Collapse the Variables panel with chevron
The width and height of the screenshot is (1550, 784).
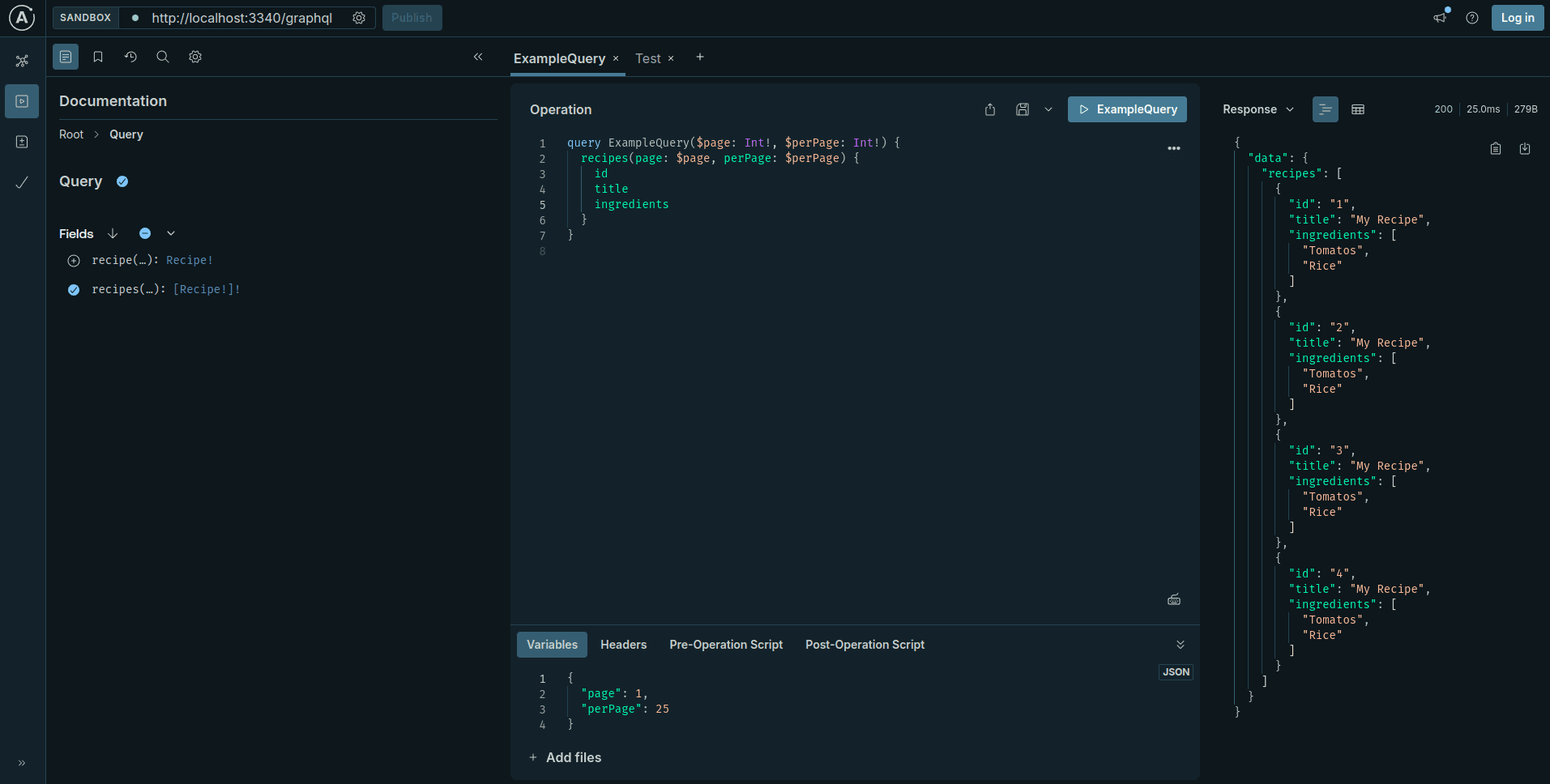pyautogui.click(x=1180, y=644)
